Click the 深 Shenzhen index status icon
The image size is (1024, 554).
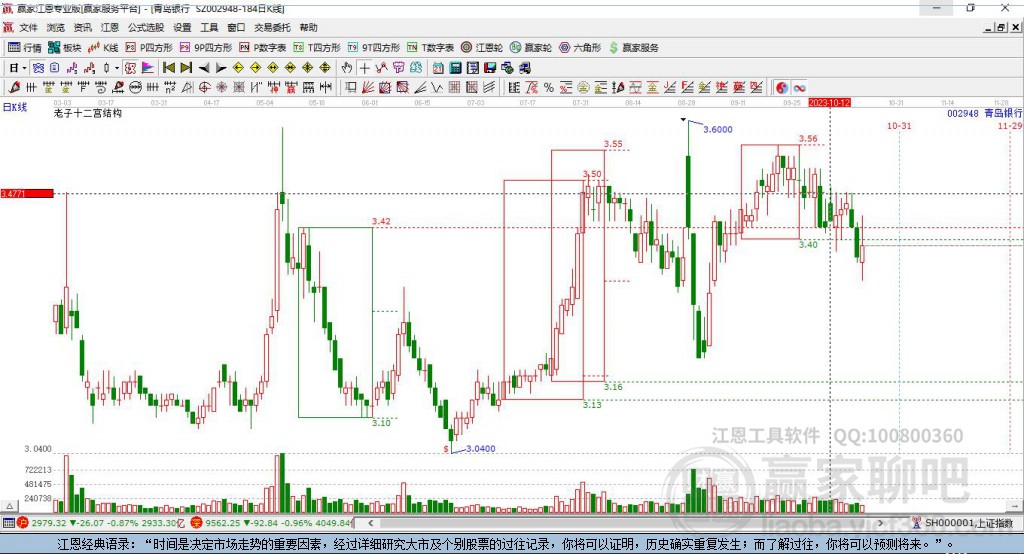[x=197, y=523]
